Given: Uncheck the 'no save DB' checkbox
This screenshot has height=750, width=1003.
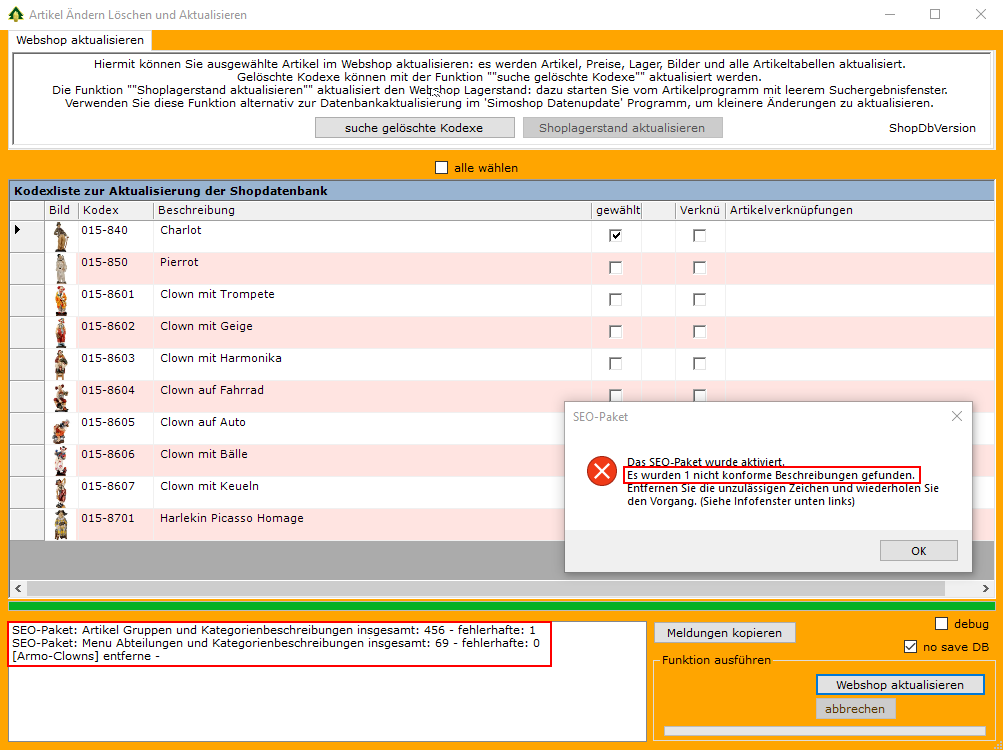Looking at the screenshot, I should coord(909,647).
